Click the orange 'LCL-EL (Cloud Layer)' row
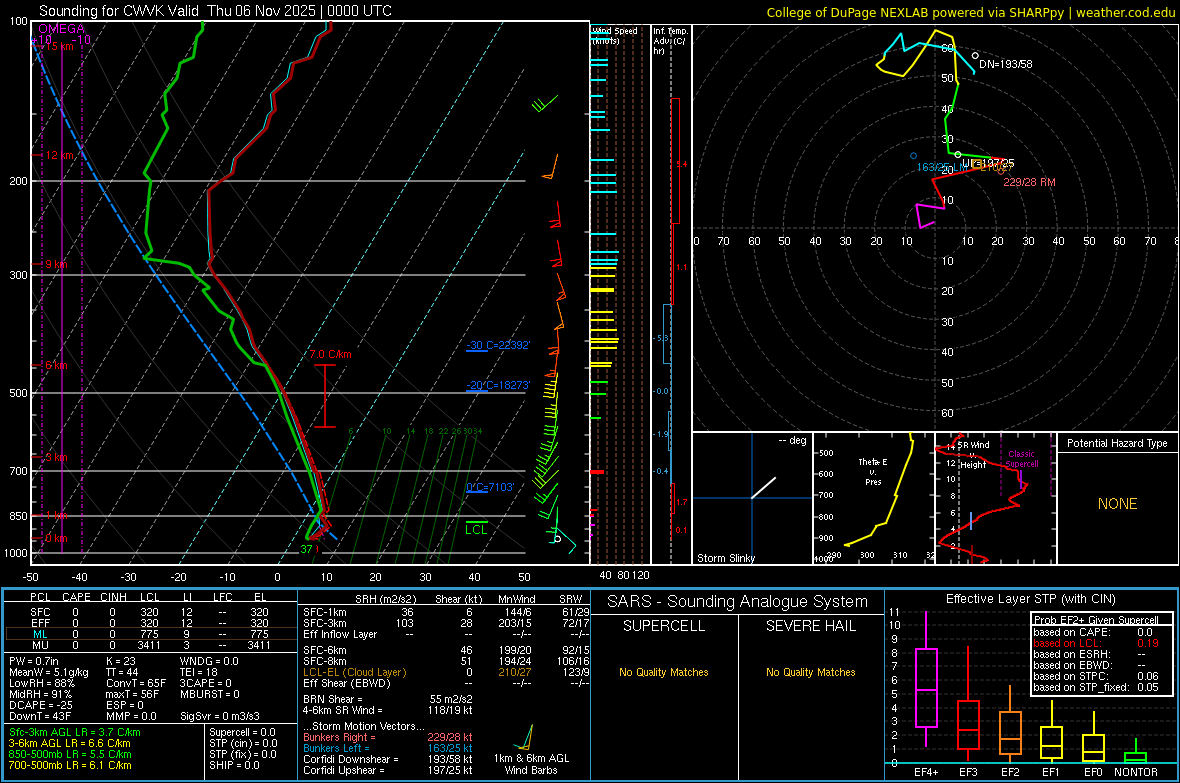Screen dimensions: 1180x783 446,672
